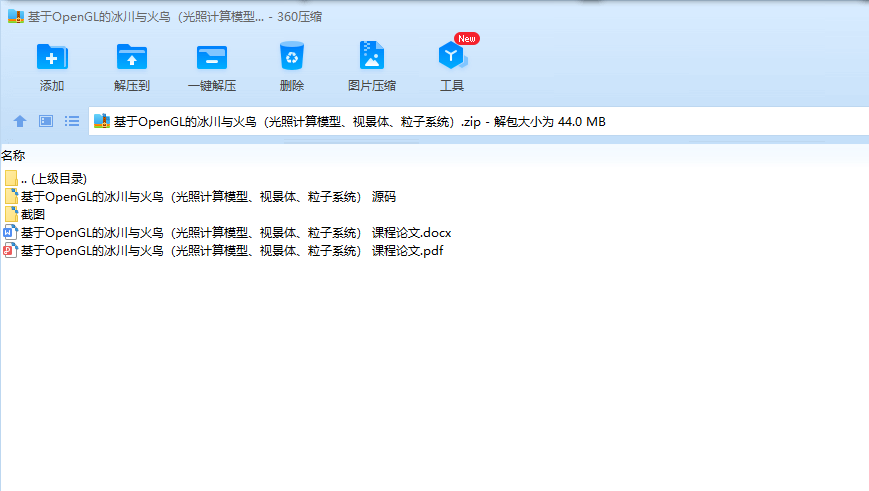Select the .. (上级目录) row
The height and width of the screenshot is (491, 869).
pyautogui.click(x=54, y=178)
